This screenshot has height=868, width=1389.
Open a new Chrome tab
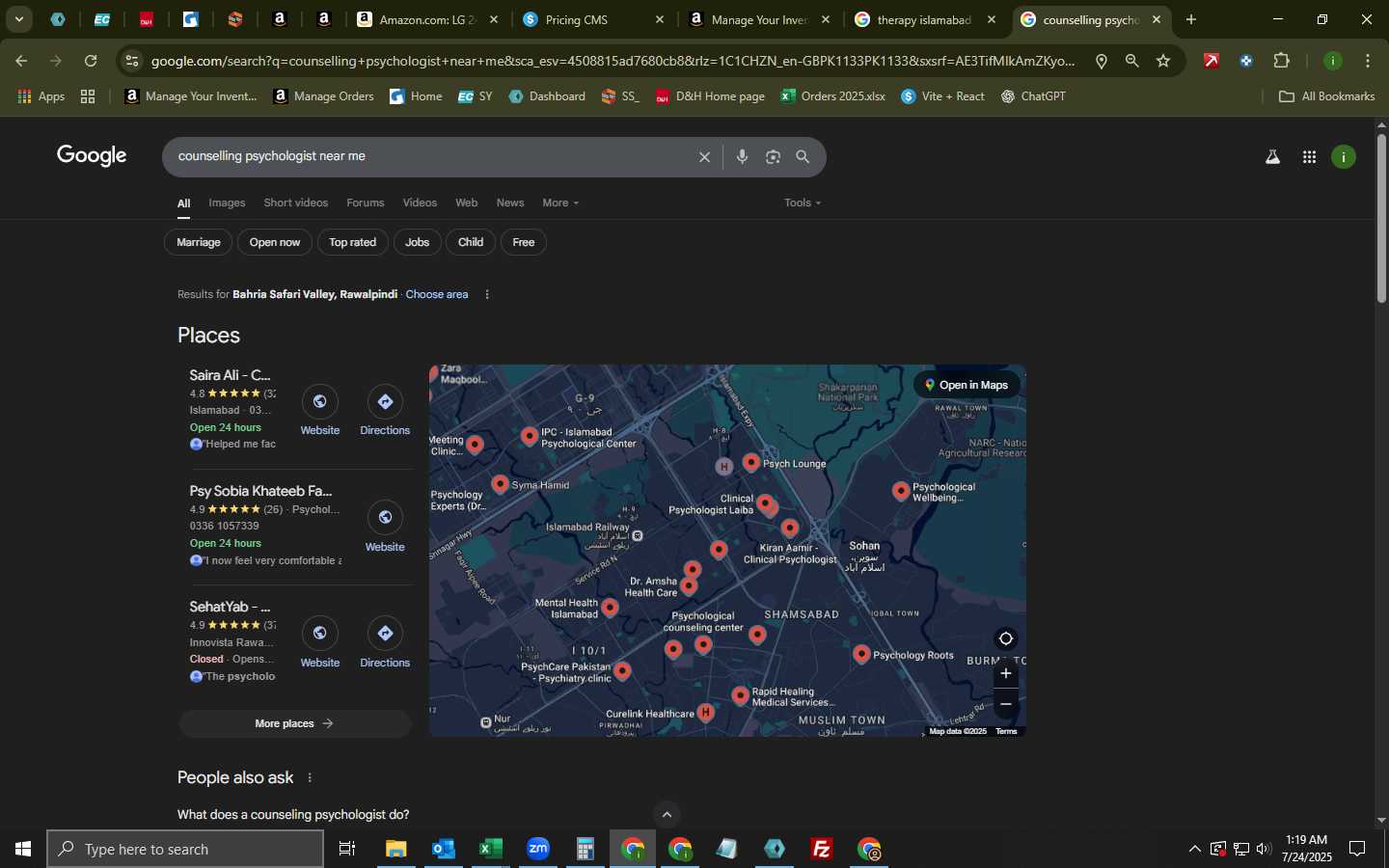[1191, 19]
